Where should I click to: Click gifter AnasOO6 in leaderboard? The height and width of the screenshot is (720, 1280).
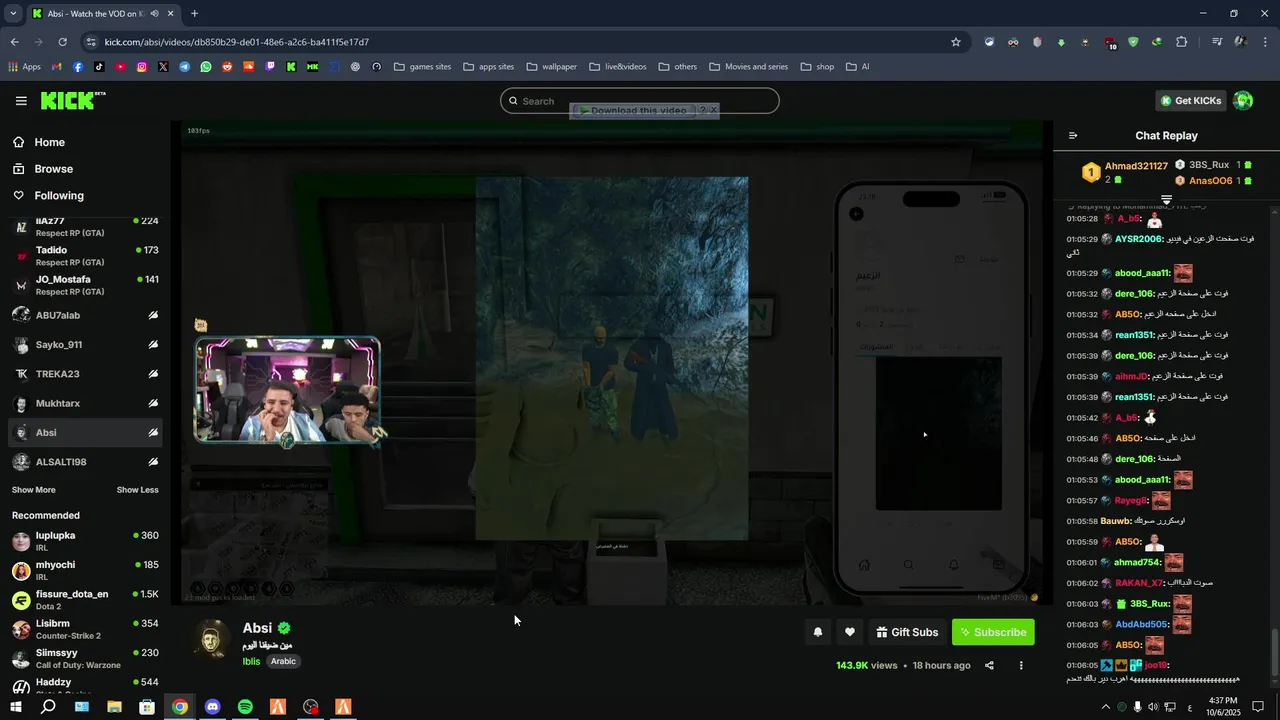coord(1210,181)
